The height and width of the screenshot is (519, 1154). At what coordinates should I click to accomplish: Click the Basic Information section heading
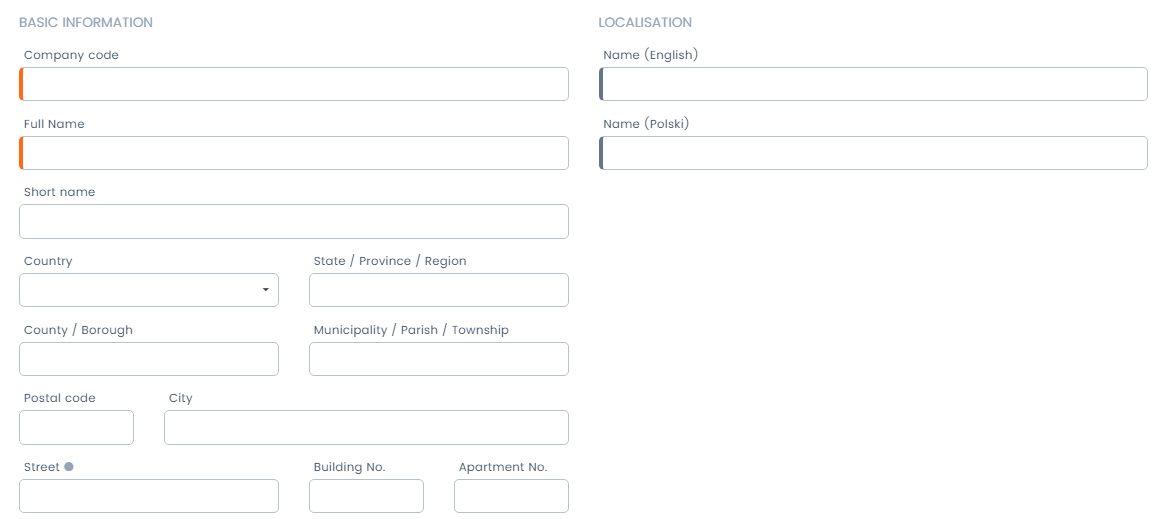86,22
